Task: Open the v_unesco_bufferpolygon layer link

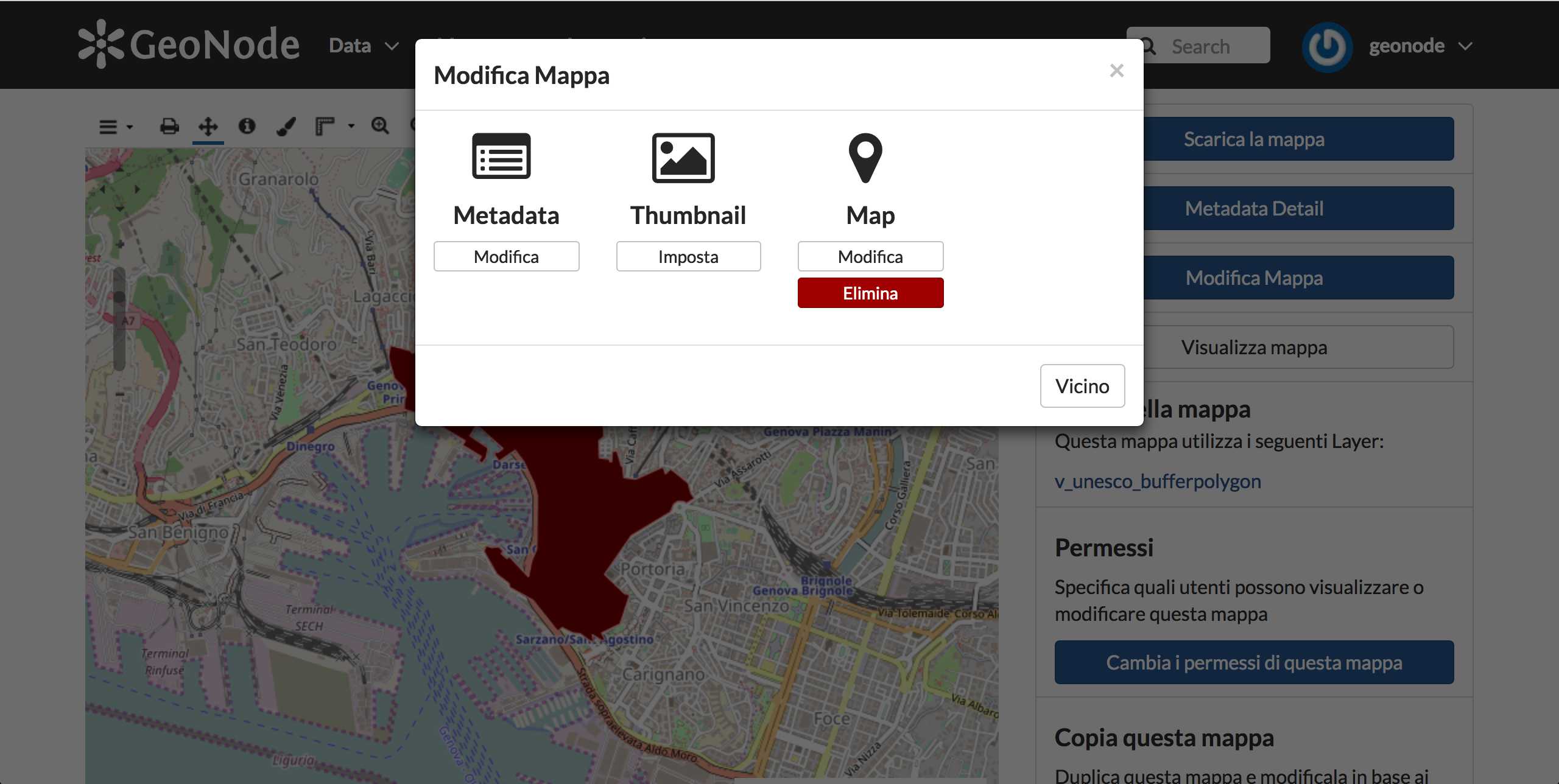Action: click(1157, 481)
